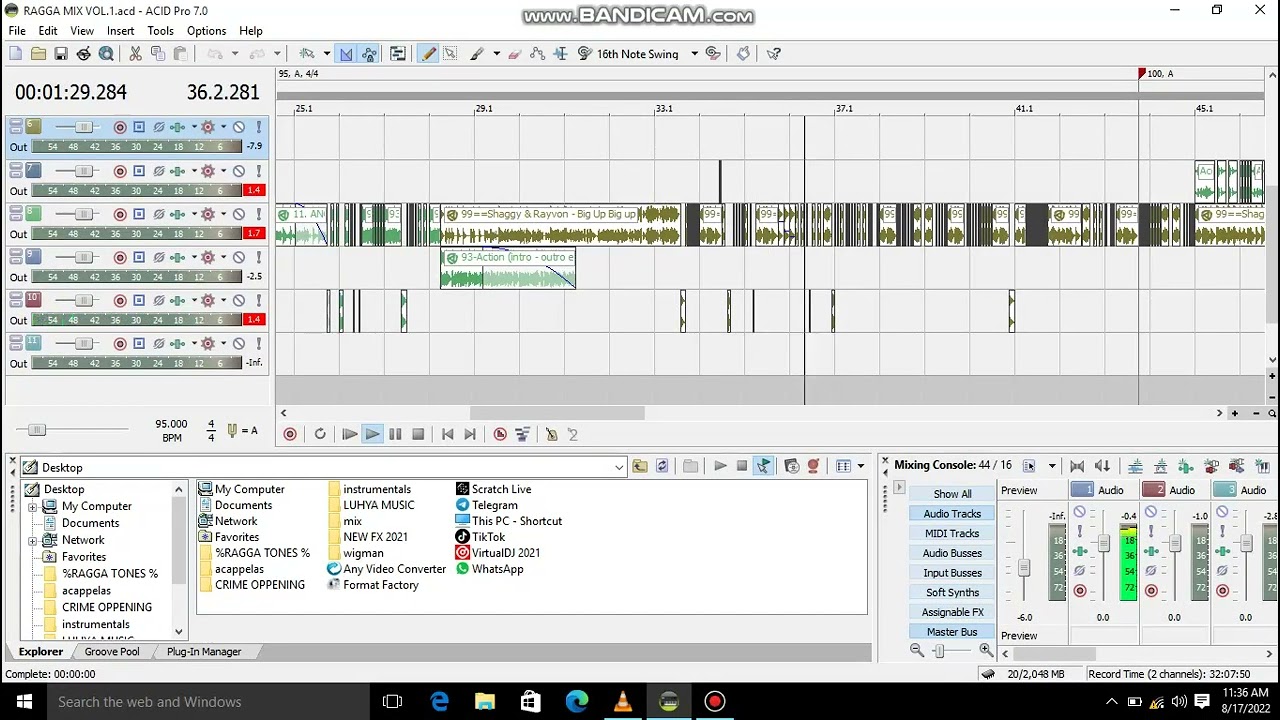Open the Insert menu
This screenshot has width=1280, height=720.
coord(121,31)
